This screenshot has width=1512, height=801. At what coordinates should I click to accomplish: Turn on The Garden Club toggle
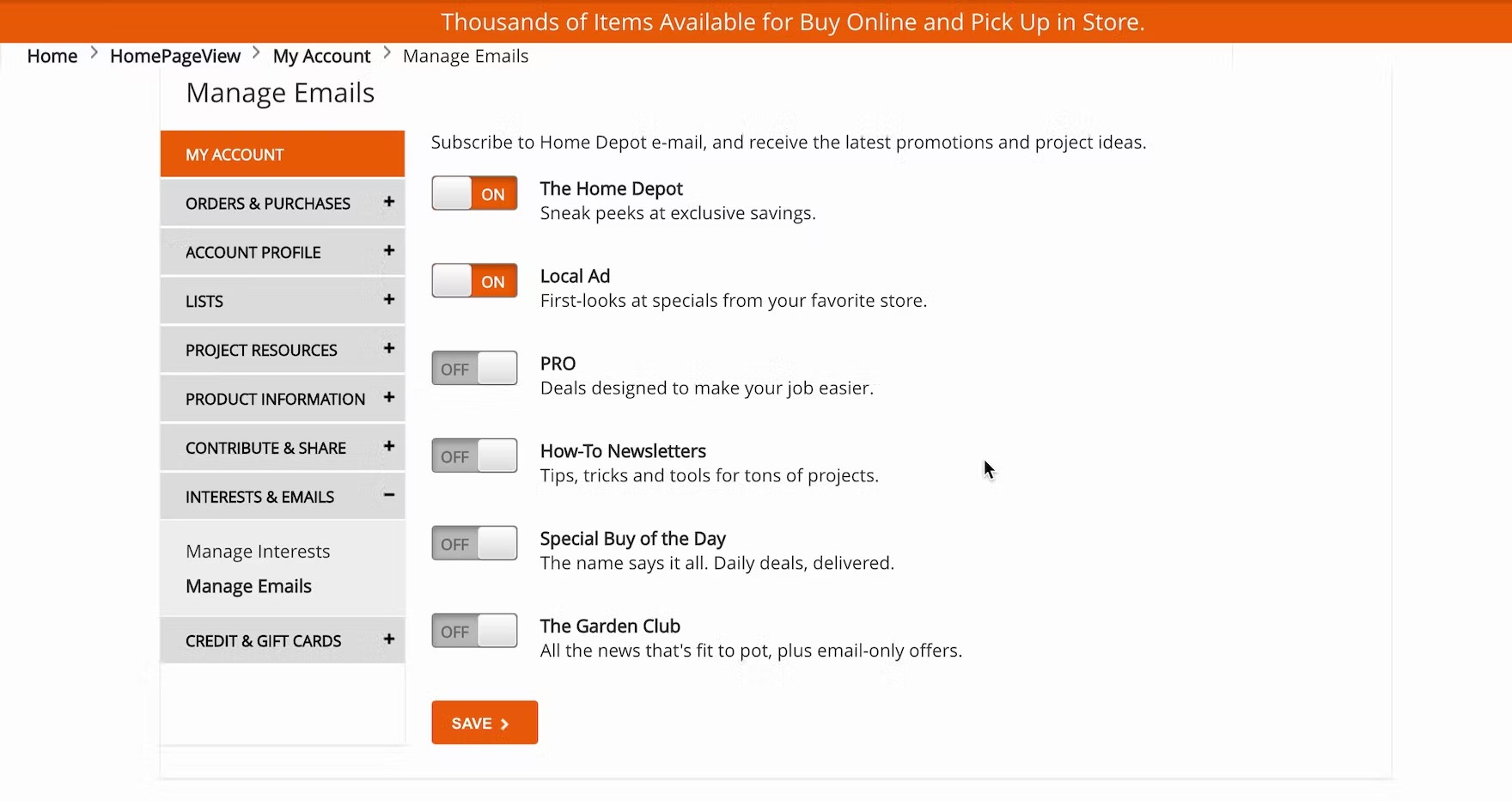(474, 632)
